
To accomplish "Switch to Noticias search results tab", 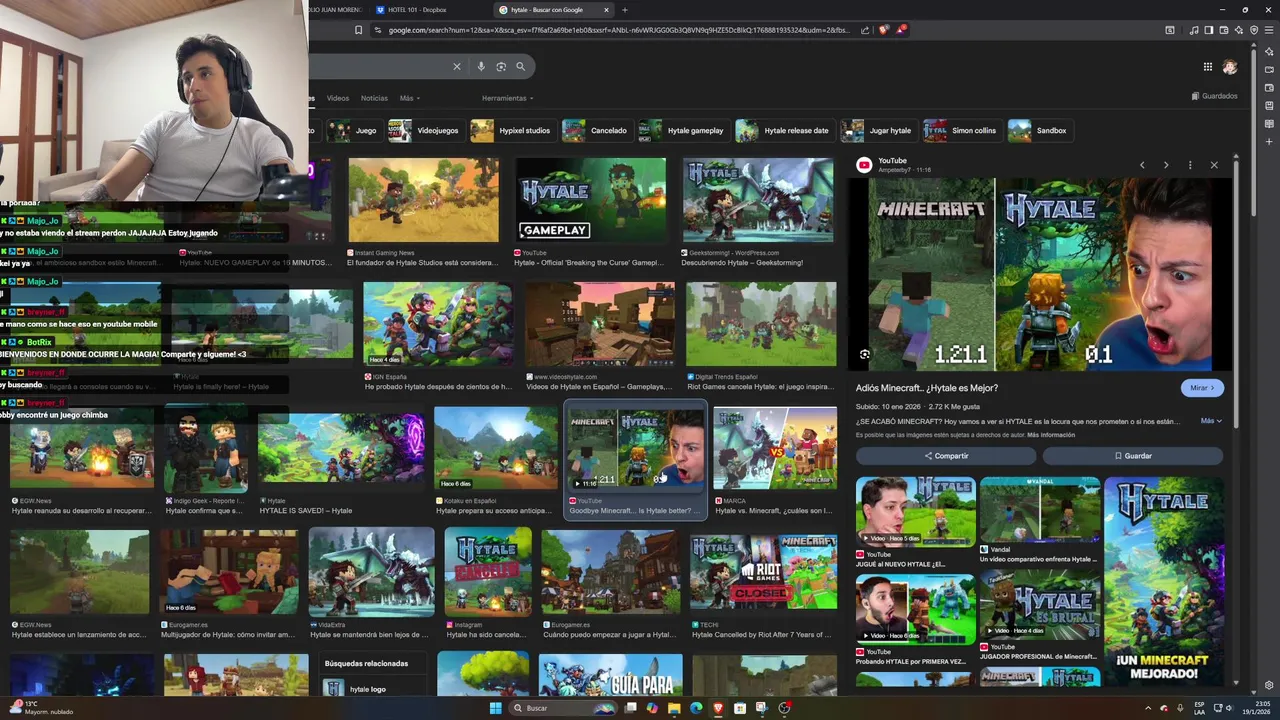I will [x=374, y=98].
